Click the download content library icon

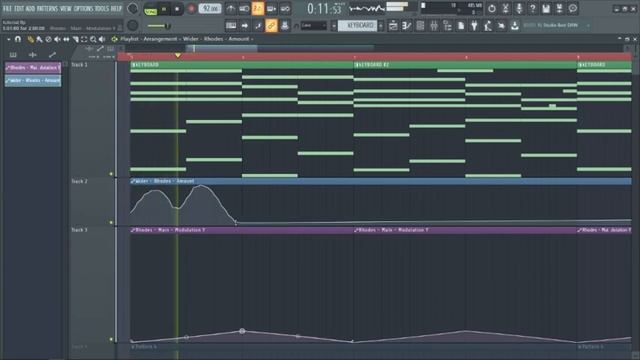pyautogui.click(x=515, y=26)
